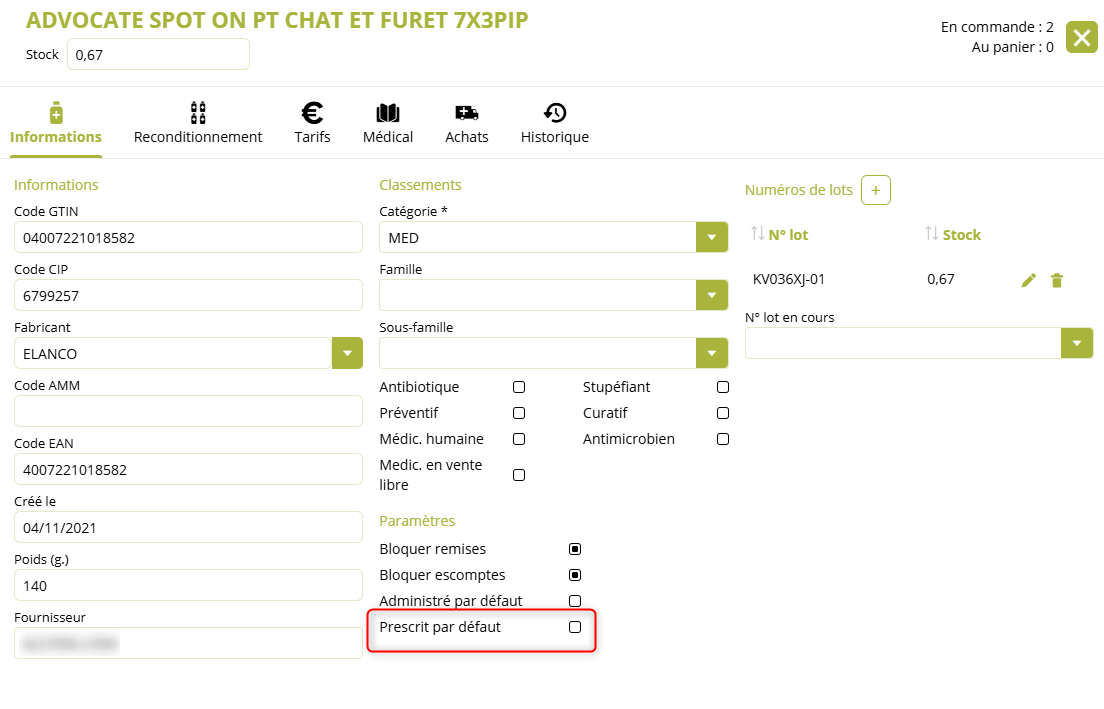The width and height of the screenshot is (1104, 709).
Task: Add a new lot number with plus button
Action: (876, 189)
